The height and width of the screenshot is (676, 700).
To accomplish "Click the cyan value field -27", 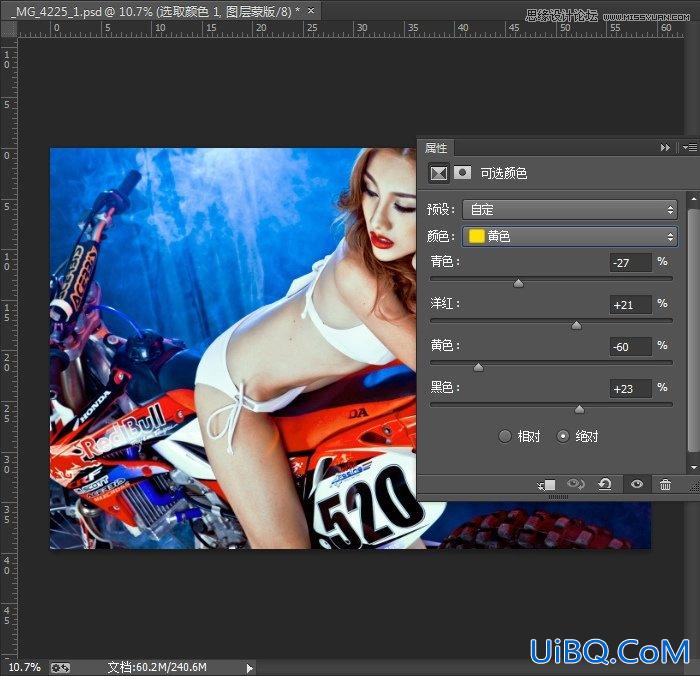I will click(x=630, y=263).
